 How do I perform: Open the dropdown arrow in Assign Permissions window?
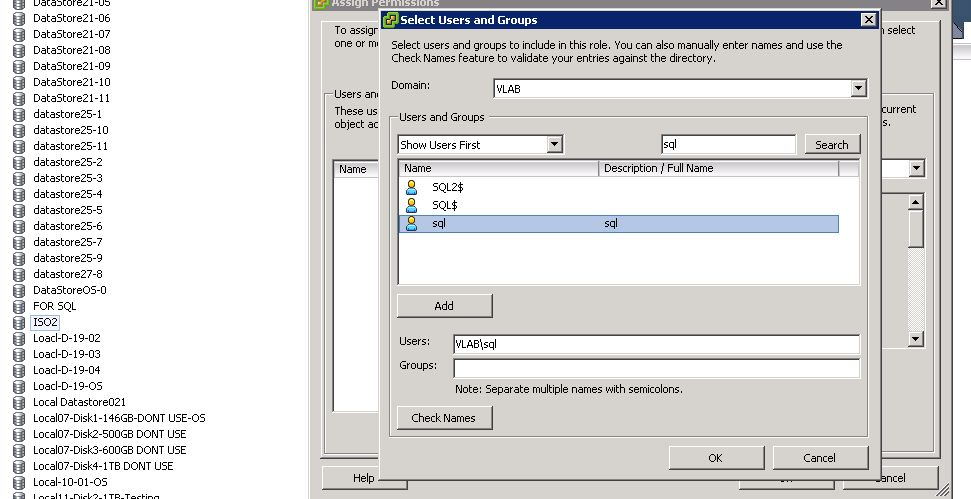click(917, 168)
